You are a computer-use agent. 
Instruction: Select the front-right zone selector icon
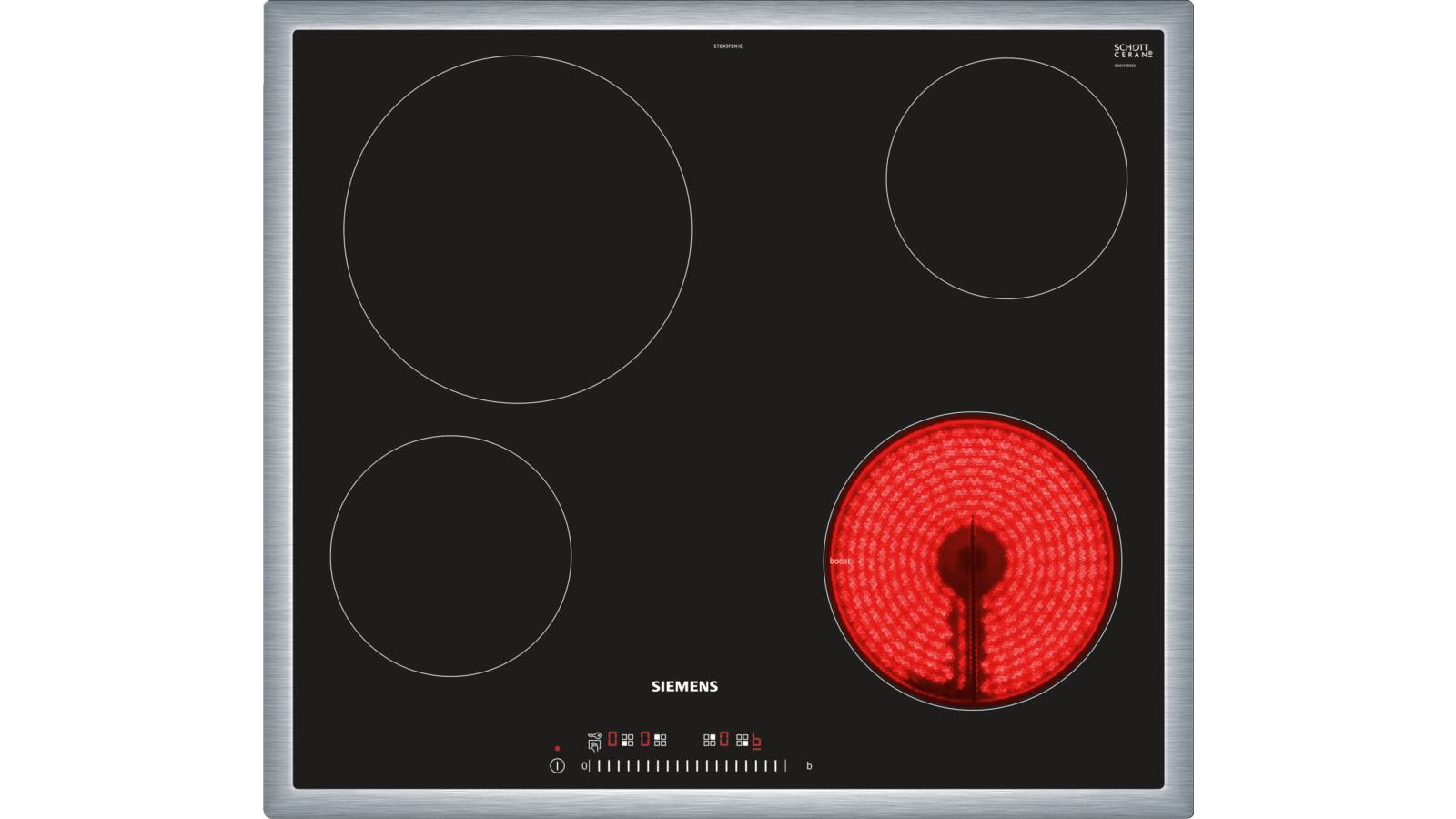coord(743,740)
